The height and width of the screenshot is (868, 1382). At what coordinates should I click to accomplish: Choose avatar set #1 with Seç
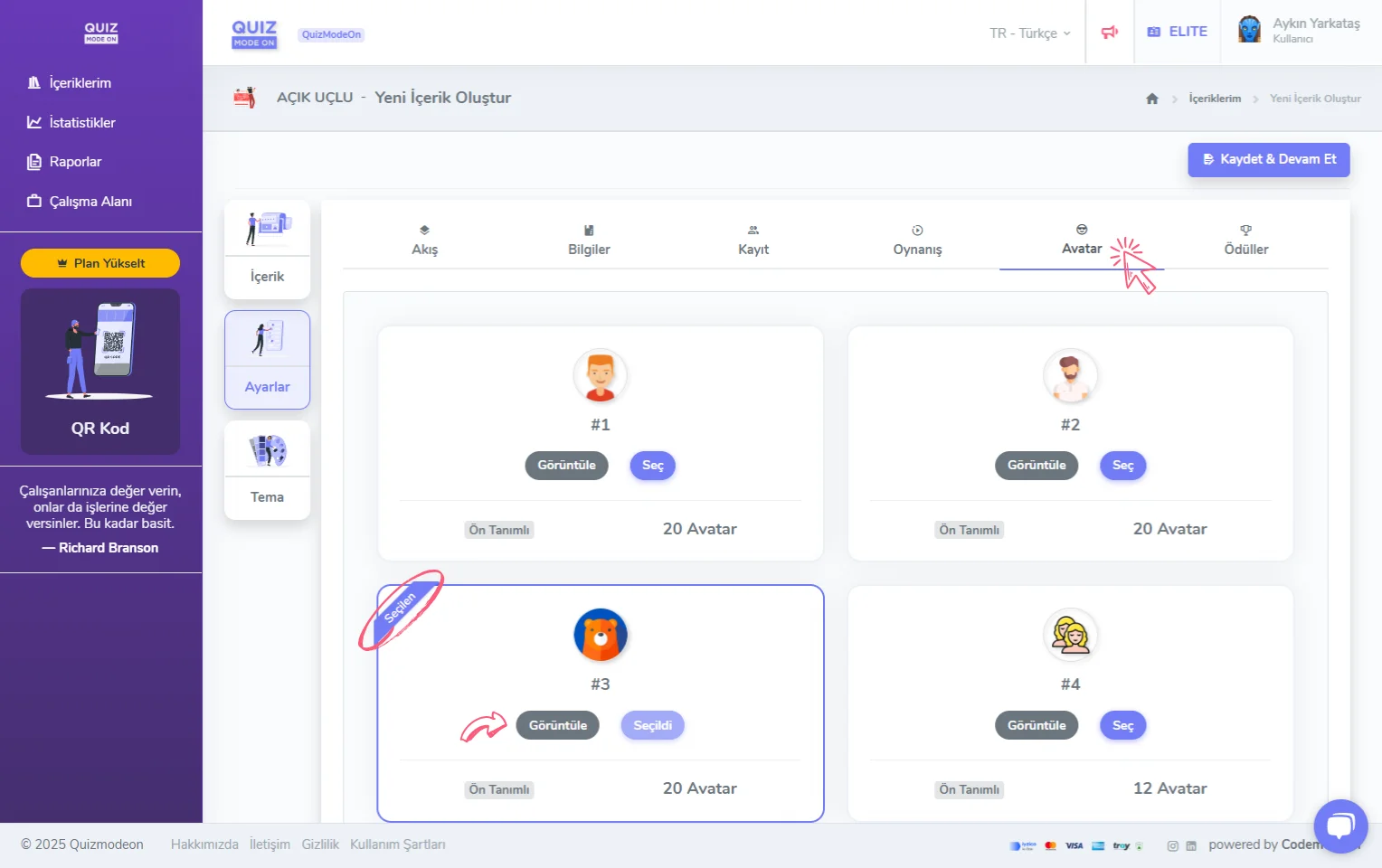click(x=652, y=466)
